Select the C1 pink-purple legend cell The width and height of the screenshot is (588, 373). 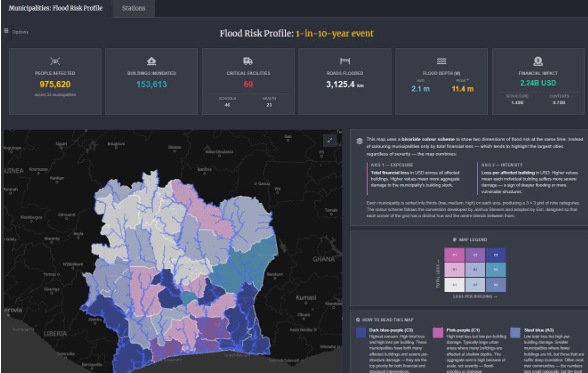coord(454,255)
